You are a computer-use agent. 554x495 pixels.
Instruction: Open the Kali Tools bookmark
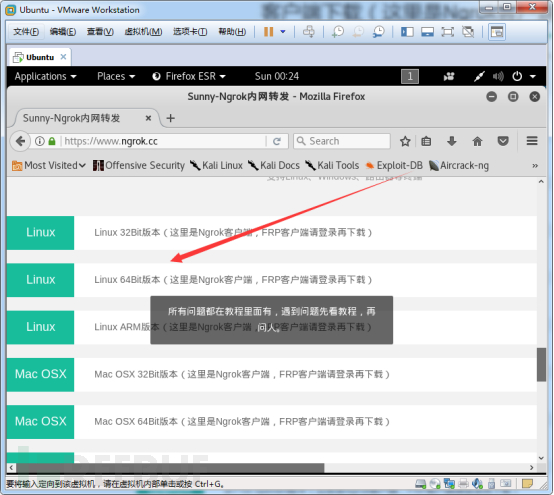[332, 165]
